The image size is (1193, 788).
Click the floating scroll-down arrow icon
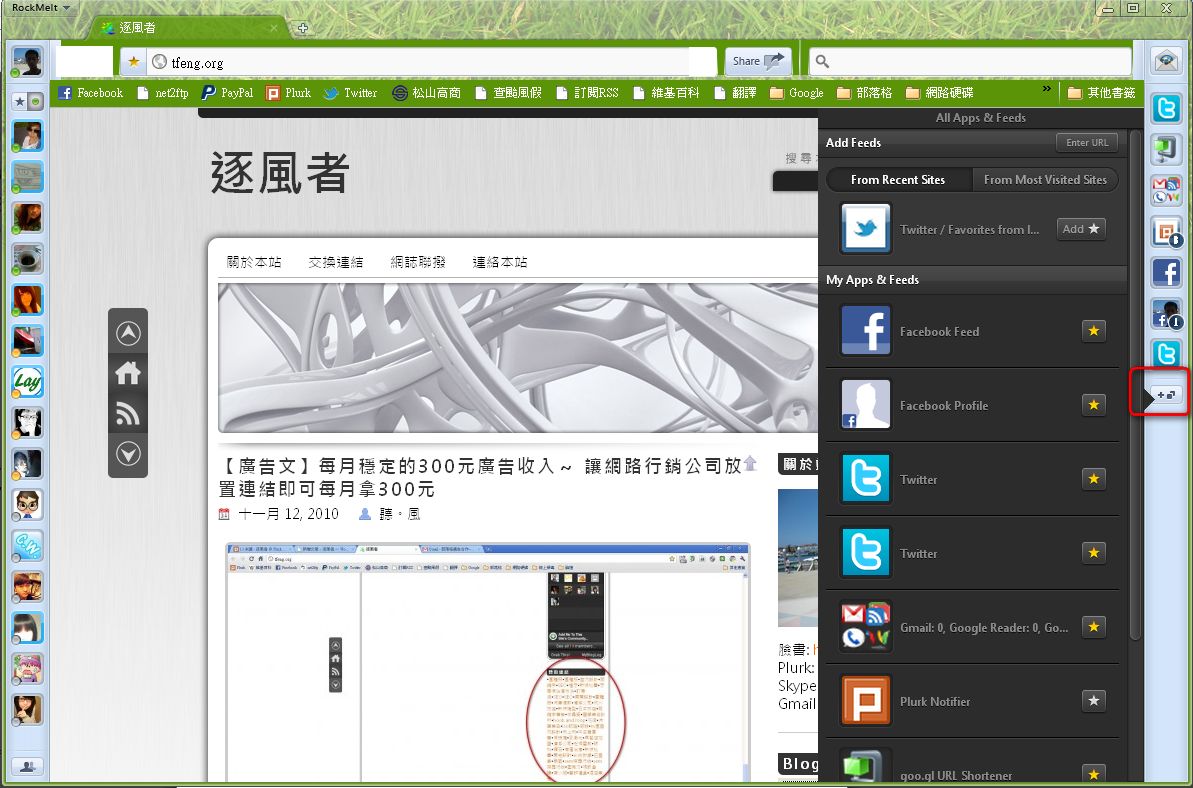(128, 454)
